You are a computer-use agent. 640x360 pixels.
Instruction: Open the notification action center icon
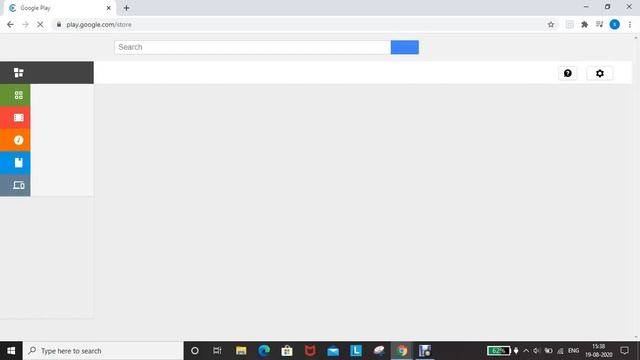click(624, 351)
